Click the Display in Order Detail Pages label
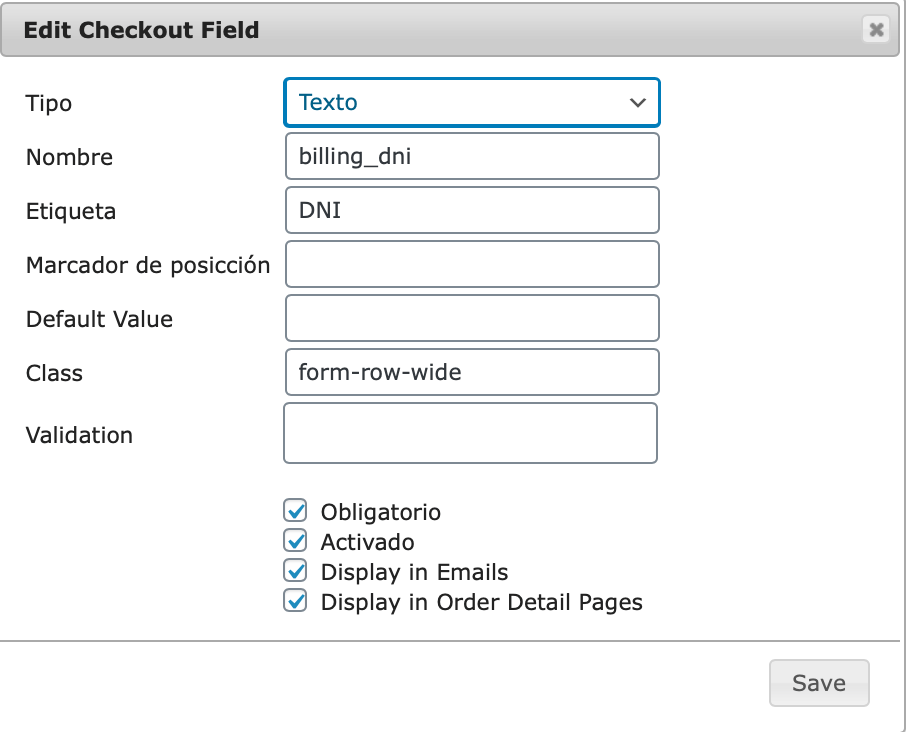 point(482,603)
